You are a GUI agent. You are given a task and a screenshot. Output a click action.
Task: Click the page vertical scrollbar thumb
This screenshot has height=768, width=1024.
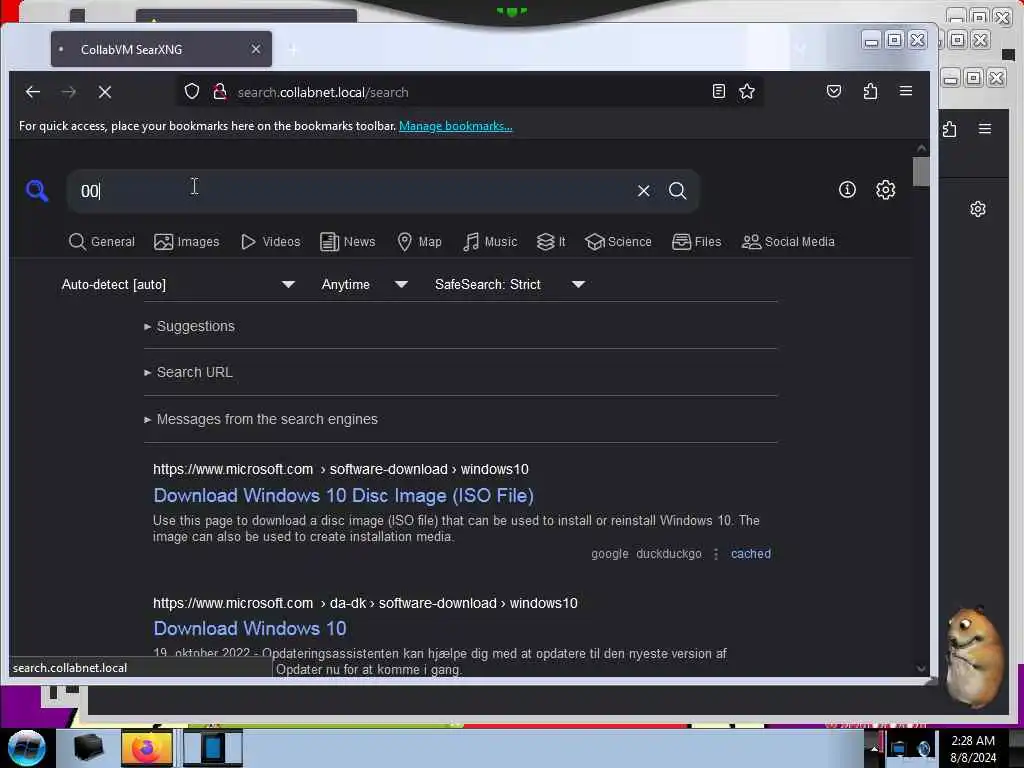coord(921,171)
